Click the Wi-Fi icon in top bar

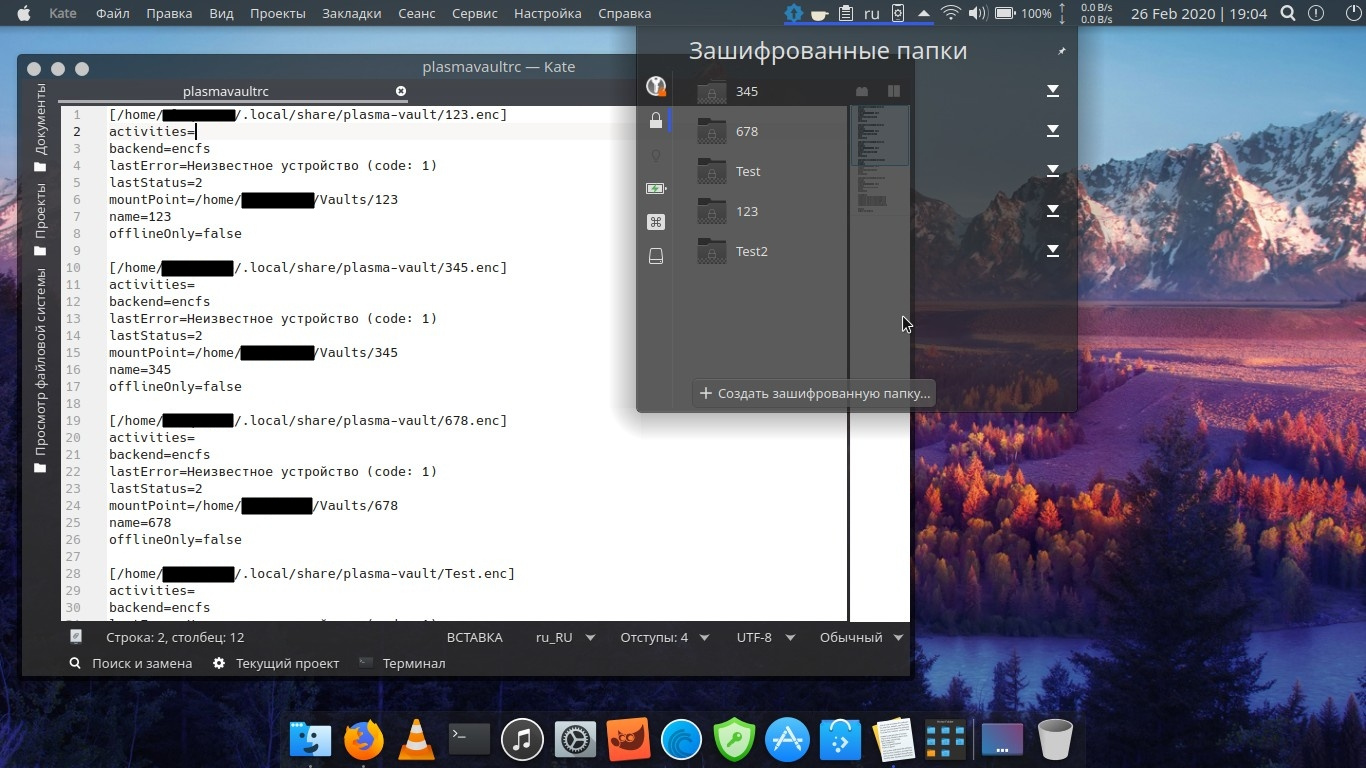tap(951, 14)
